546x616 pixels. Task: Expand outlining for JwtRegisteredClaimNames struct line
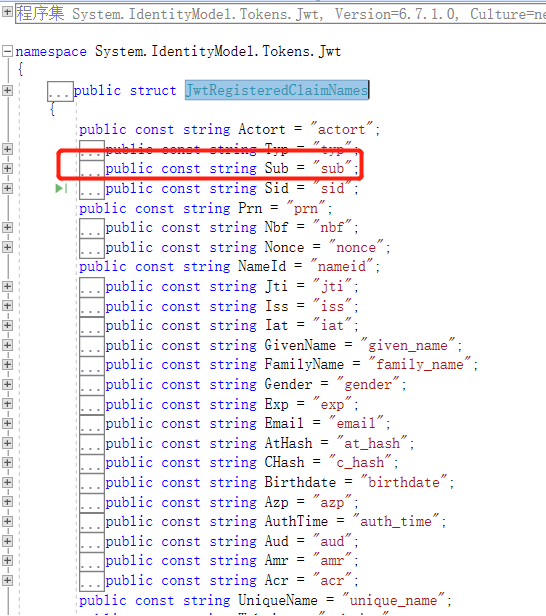(x=7, y=90)
